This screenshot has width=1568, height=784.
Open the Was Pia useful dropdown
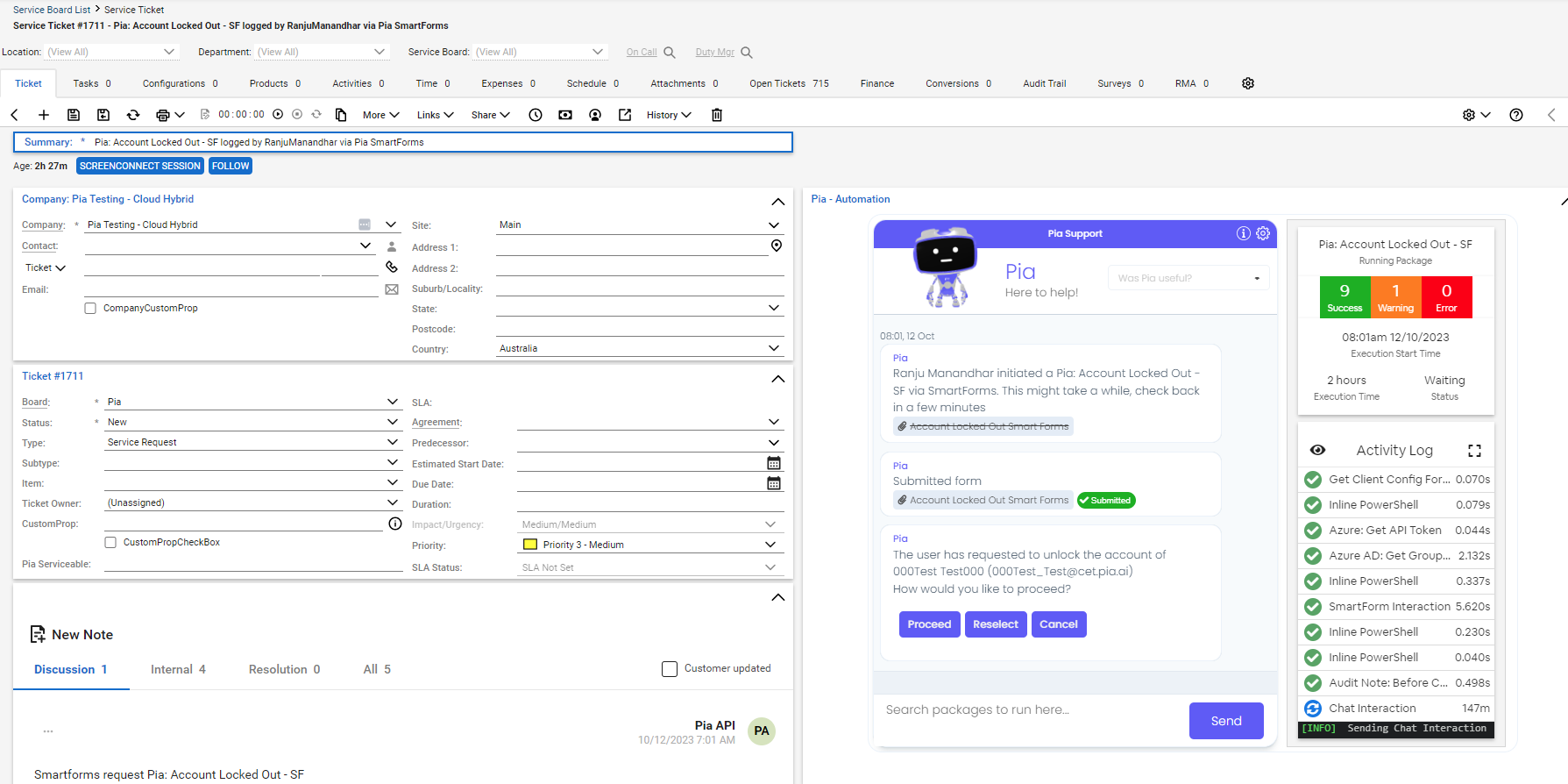point(1188,278)
